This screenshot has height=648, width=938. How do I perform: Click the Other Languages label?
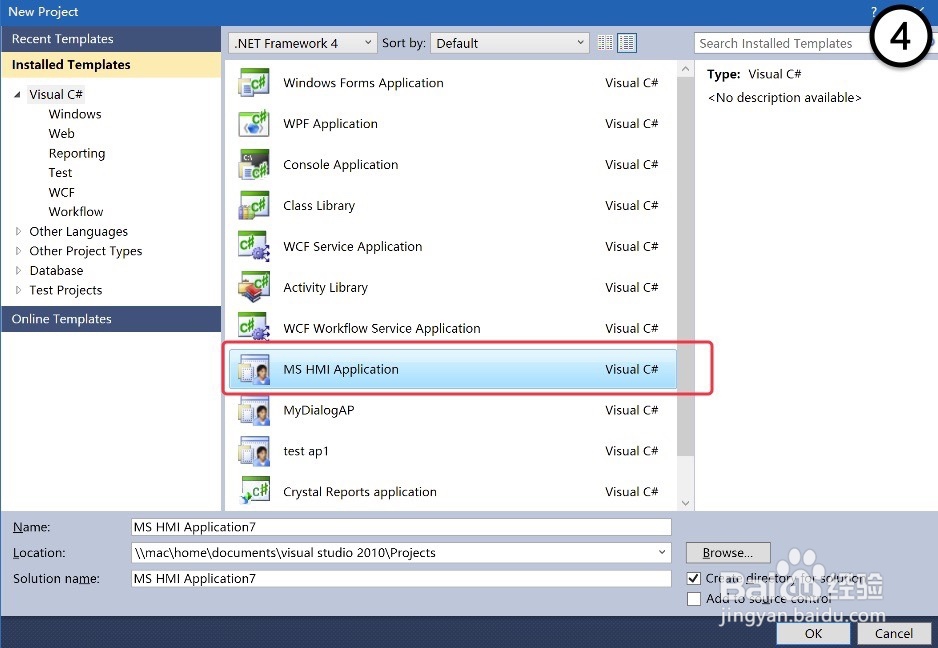point(78,232)
